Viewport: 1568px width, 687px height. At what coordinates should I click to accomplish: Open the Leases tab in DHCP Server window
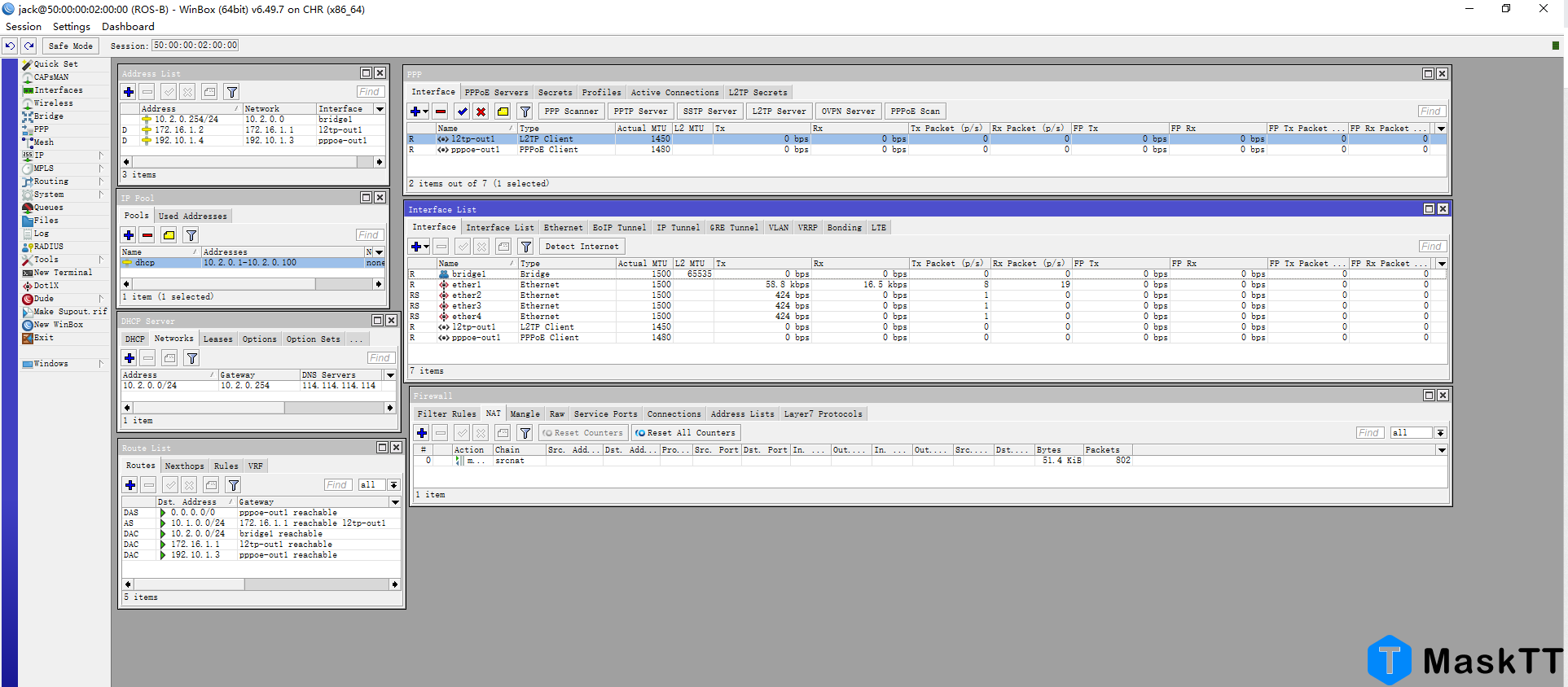[217, 339]
